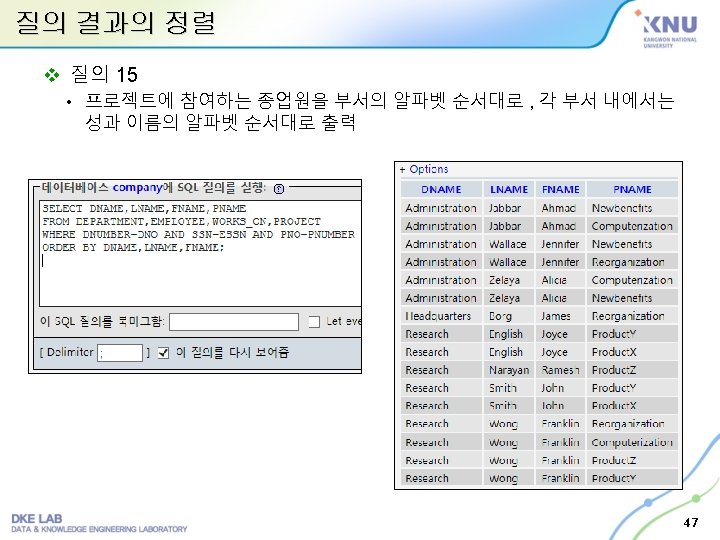Click the 'FROM DEPARTMENT,EMPLOYEE,WORKS_ON,PROJECT' query line
Image resolution: width=720 pixels, height=540 pixels.
182,222
